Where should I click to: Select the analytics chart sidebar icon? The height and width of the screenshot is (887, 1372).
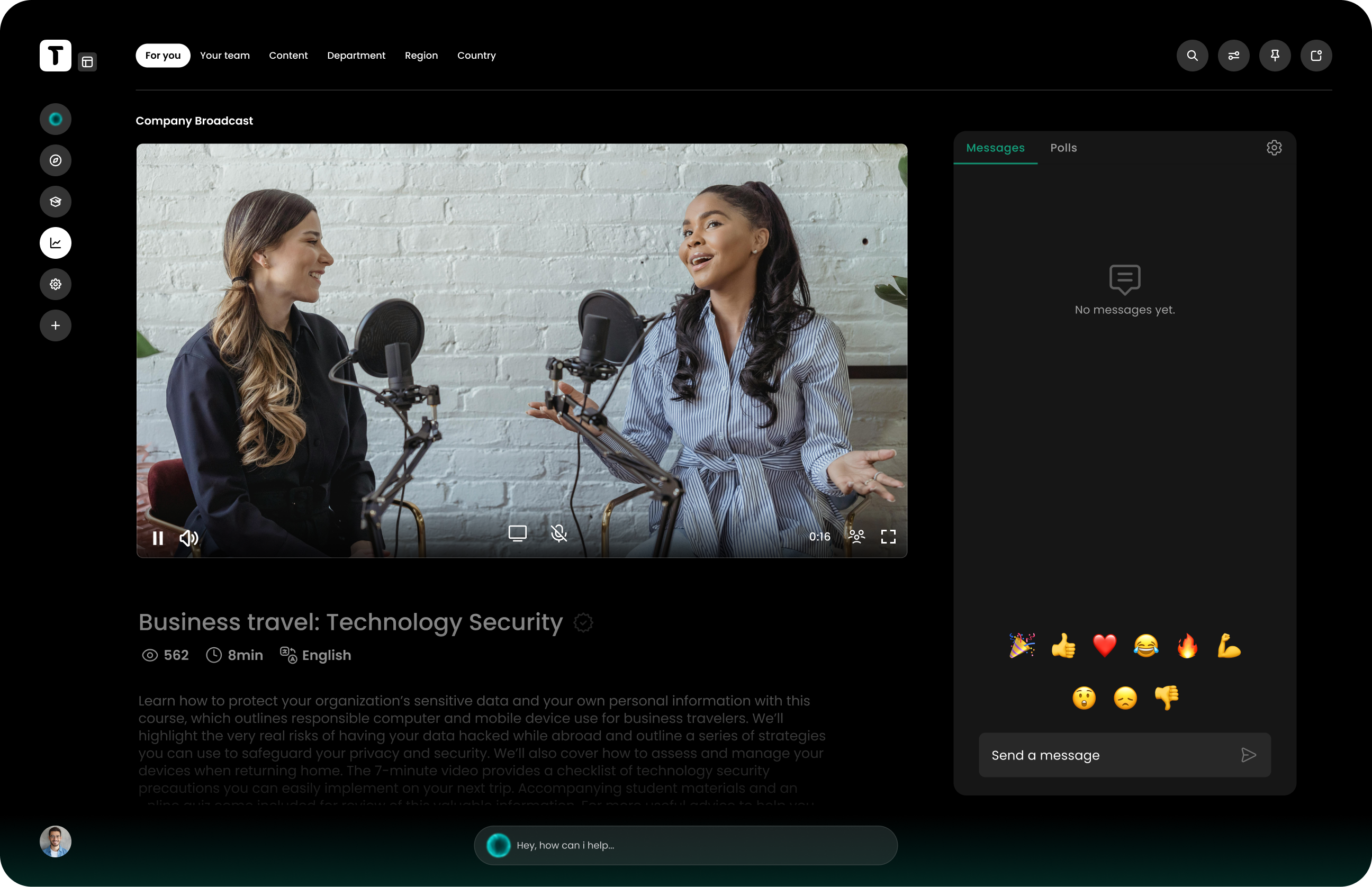tap(55, 243)
